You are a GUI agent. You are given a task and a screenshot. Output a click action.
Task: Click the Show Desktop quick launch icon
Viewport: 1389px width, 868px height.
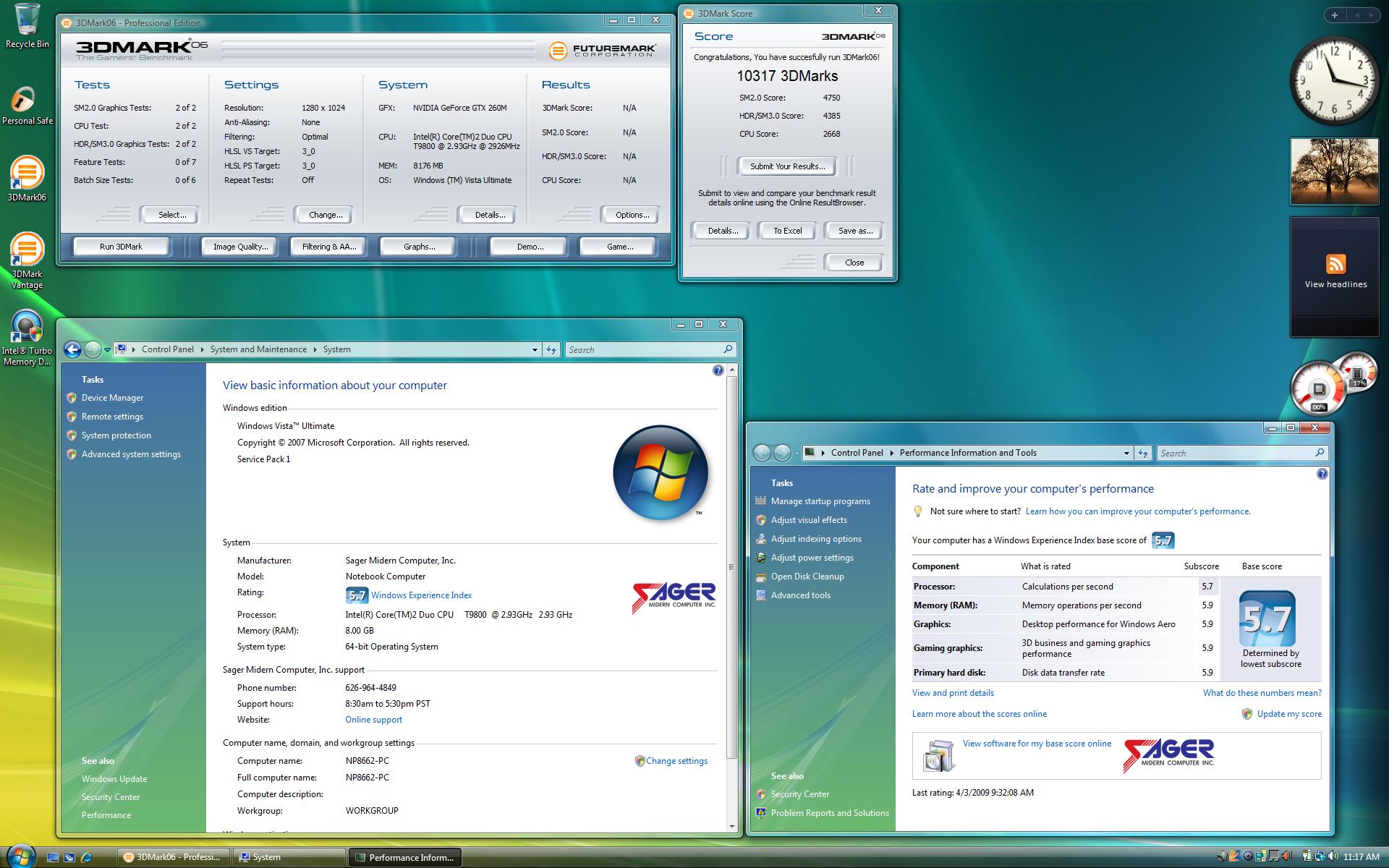click(52, 857)
